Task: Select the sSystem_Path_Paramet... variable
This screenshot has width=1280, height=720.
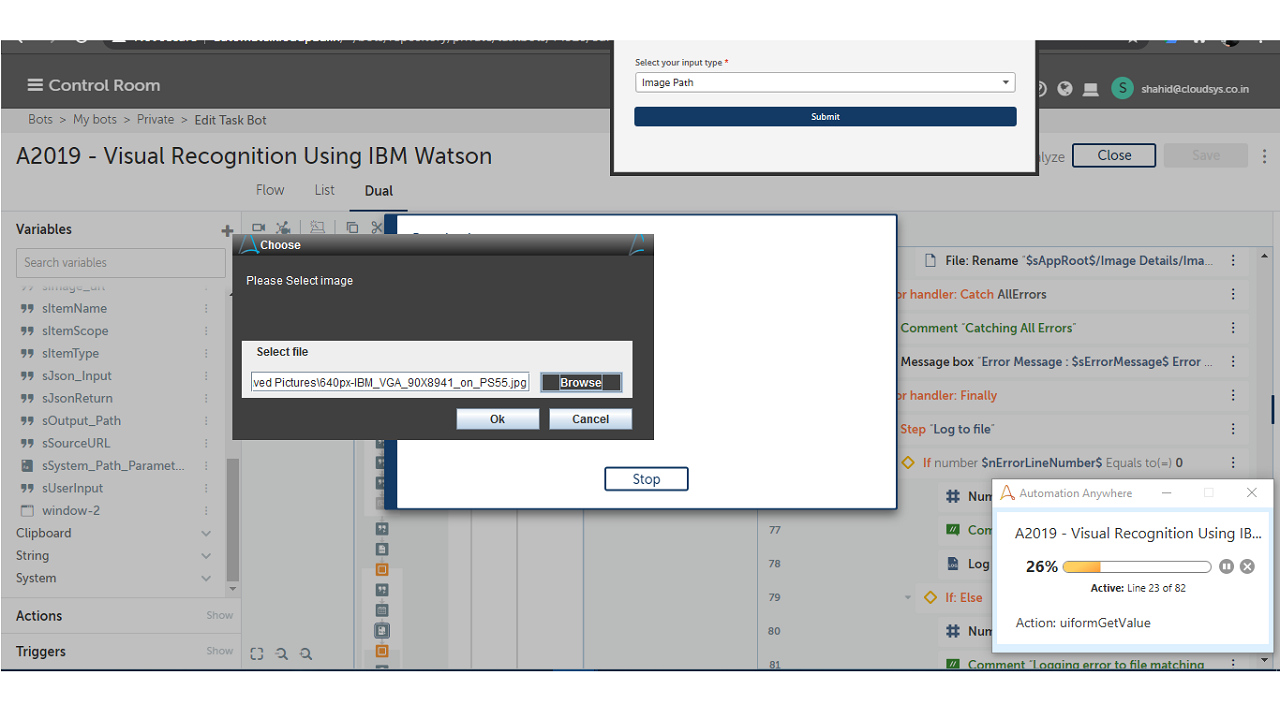Action: coord(113,466)
